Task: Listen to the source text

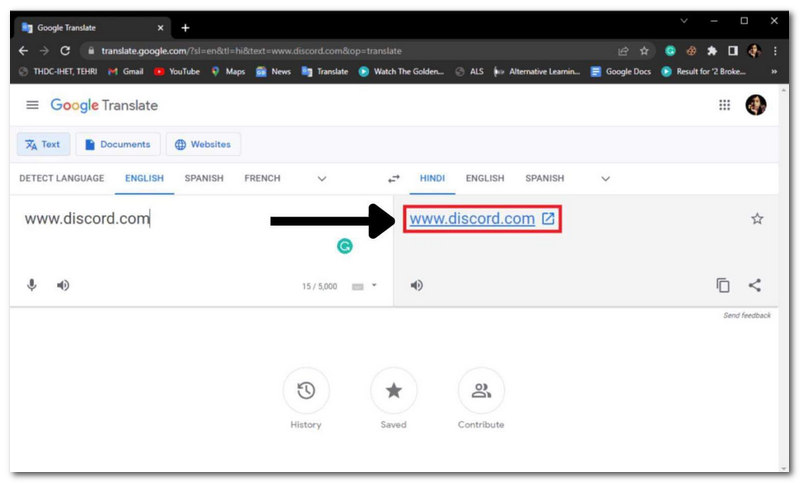Action: coord(63,285)
